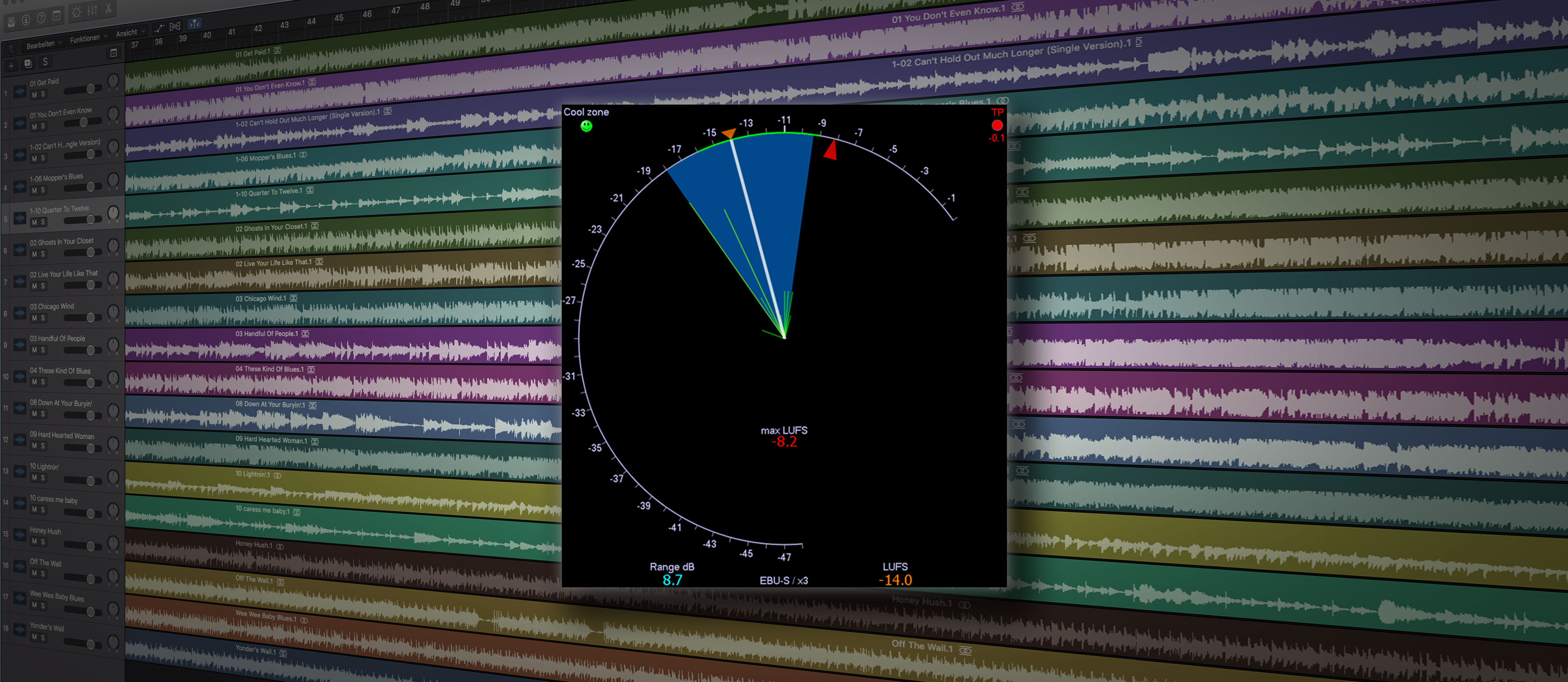Click the EBU-S / x3 mode label
This screenshot has height=682, width=1568.
click(x=784, y=580)
